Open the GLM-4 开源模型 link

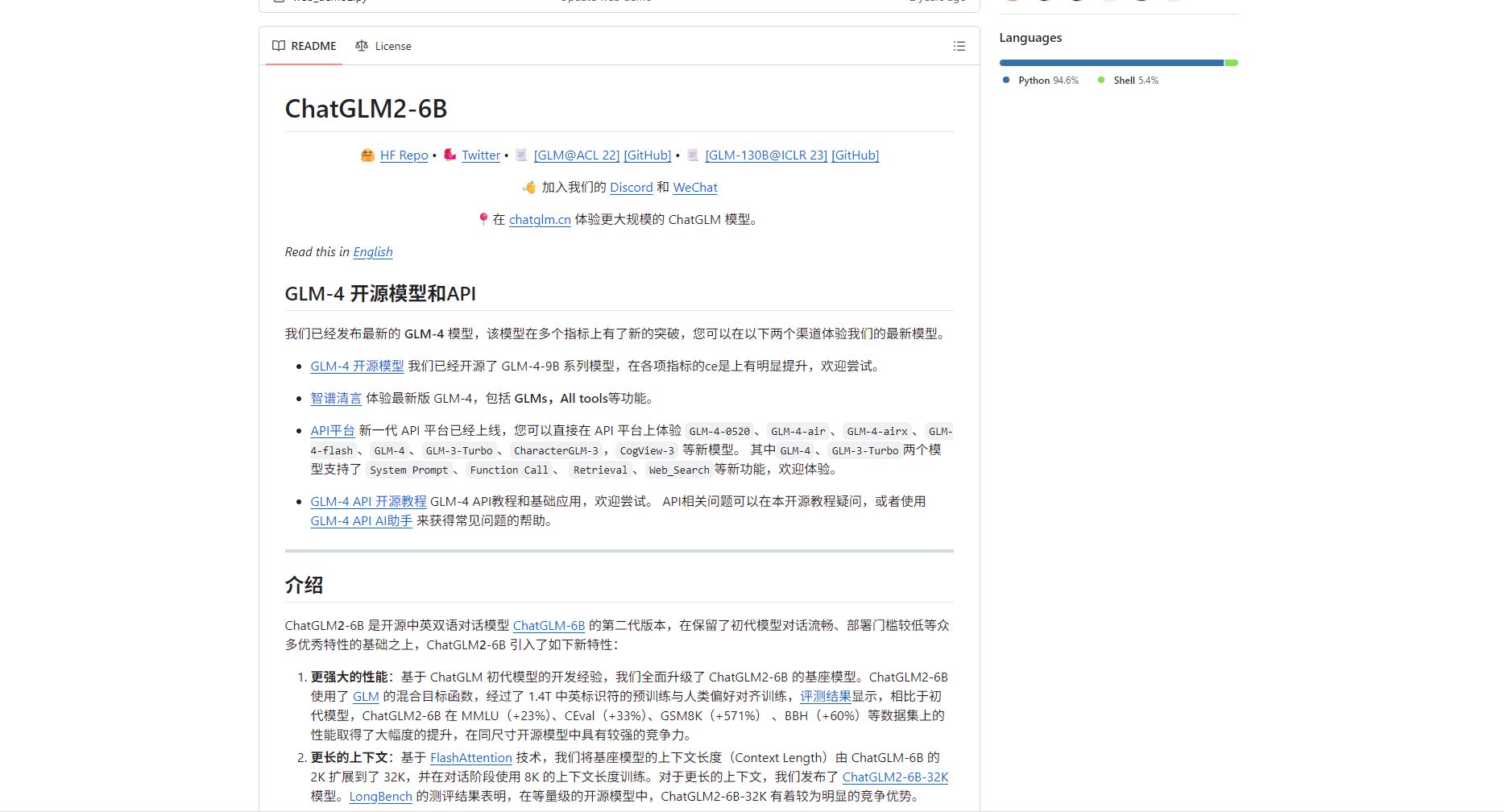click(x=357, y=367)
